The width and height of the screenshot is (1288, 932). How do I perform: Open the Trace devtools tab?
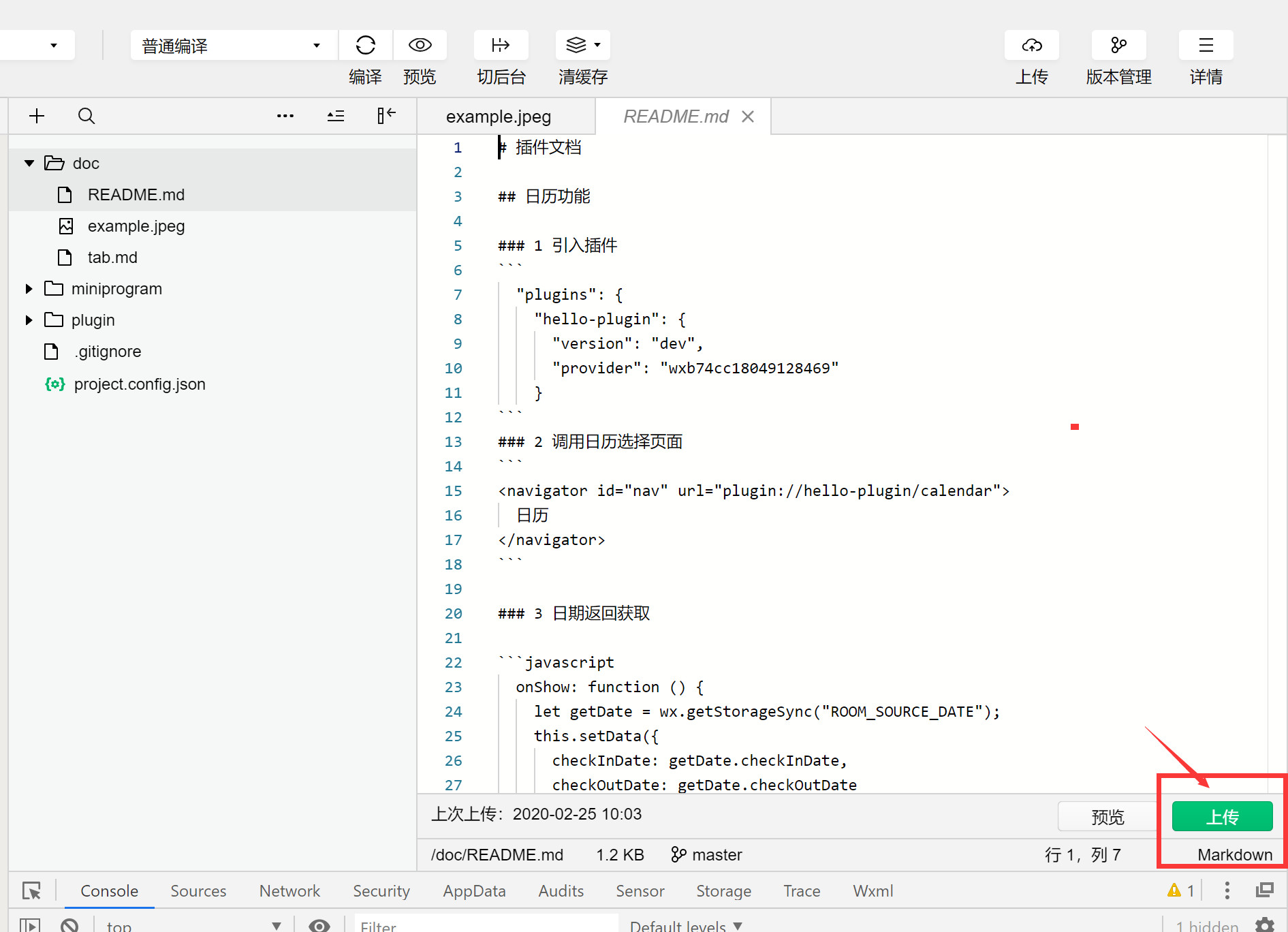(x=802, y=890)
